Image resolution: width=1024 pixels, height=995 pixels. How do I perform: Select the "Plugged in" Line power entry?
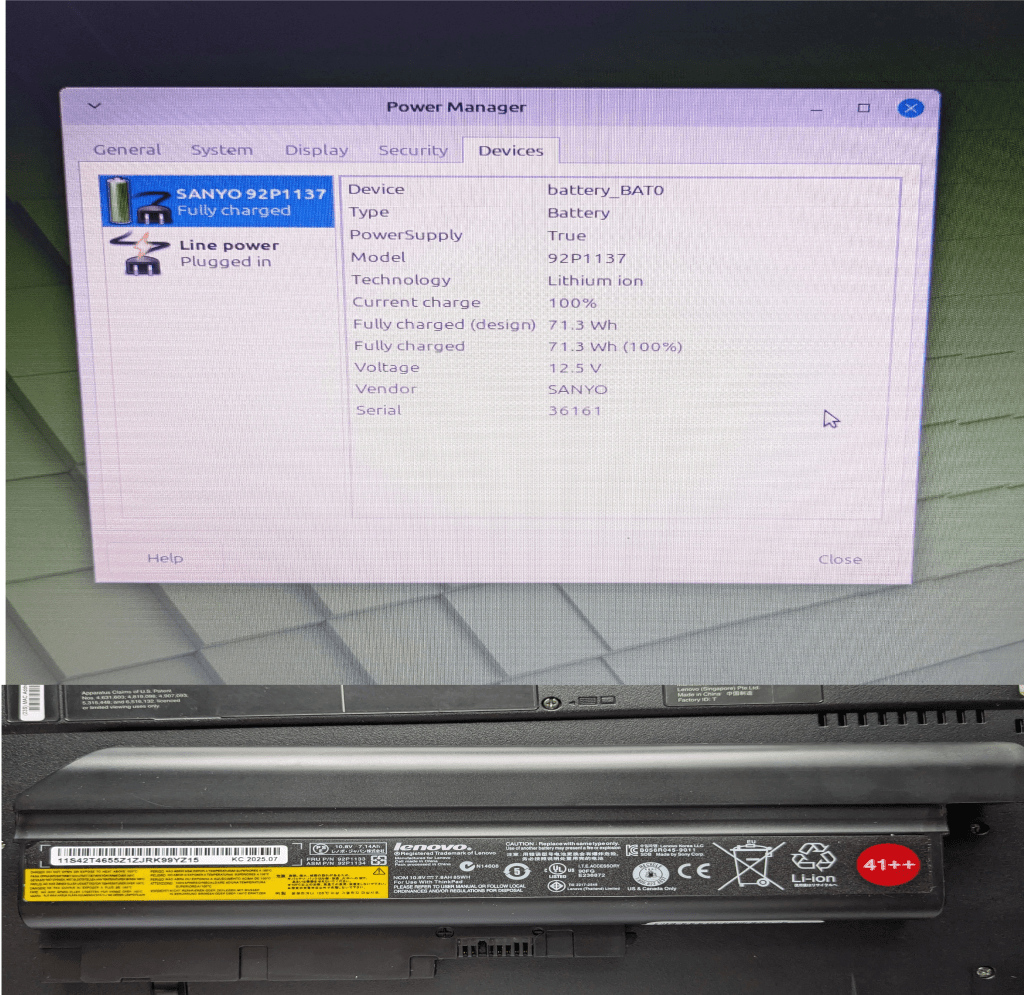click(225, 262)
